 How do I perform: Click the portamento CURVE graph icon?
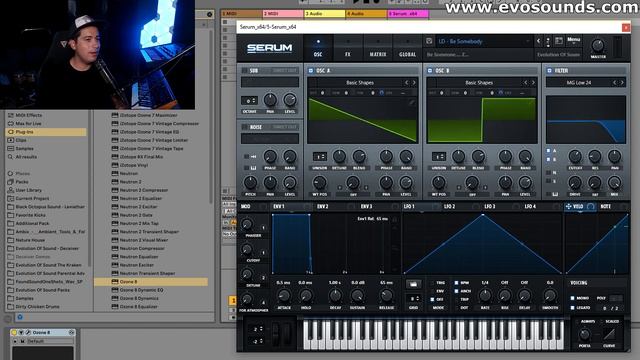[x=609, y=335]
